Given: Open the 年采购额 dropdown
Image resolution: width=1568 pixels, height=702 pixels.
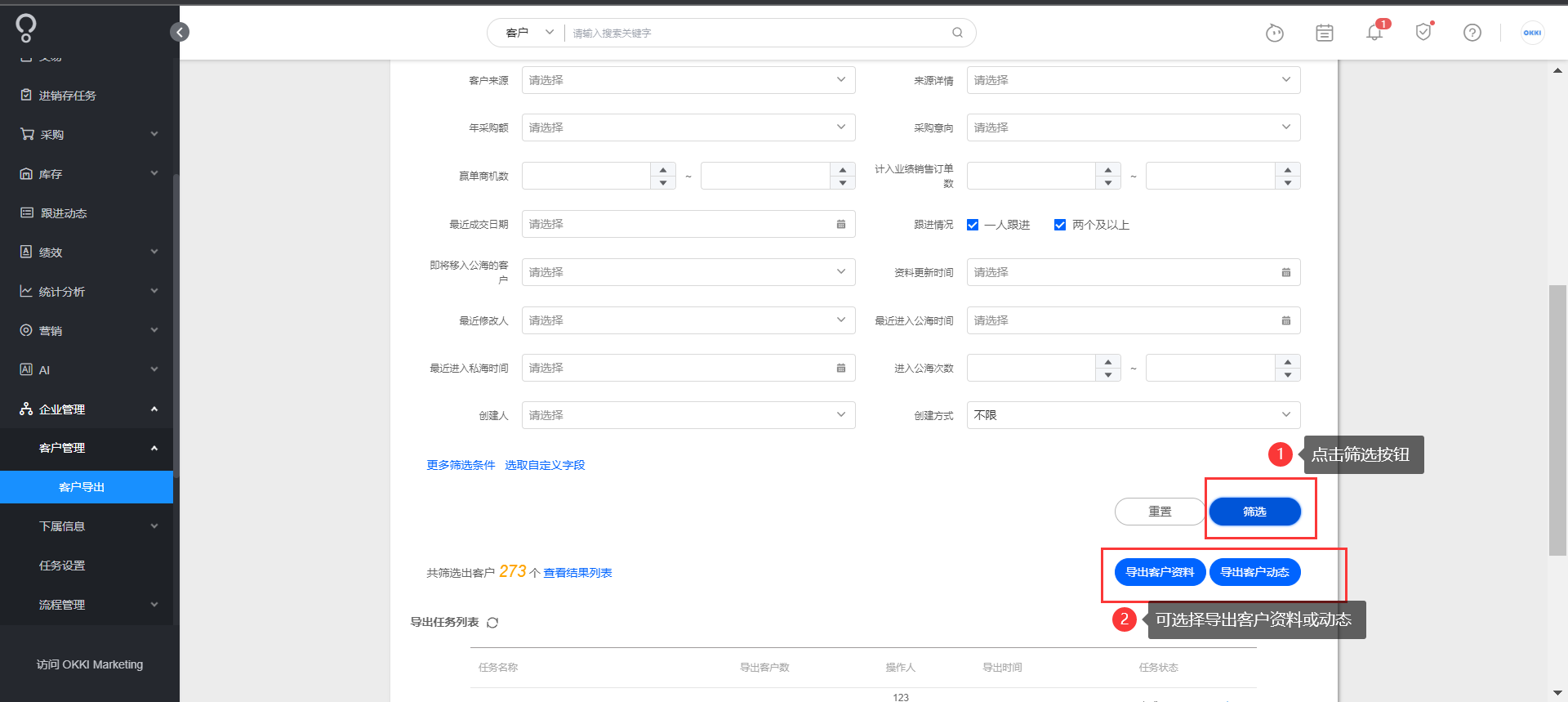Looking at the screenshot, I should click(688, 127).
